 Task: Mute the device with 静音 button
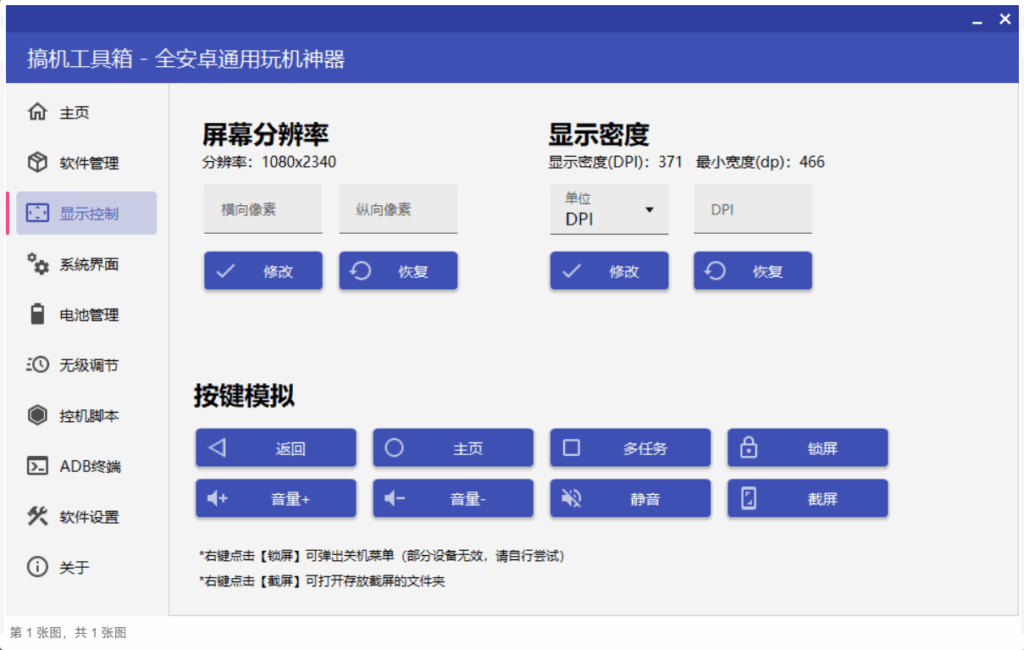pyautogui.click(x=630, y=498)
